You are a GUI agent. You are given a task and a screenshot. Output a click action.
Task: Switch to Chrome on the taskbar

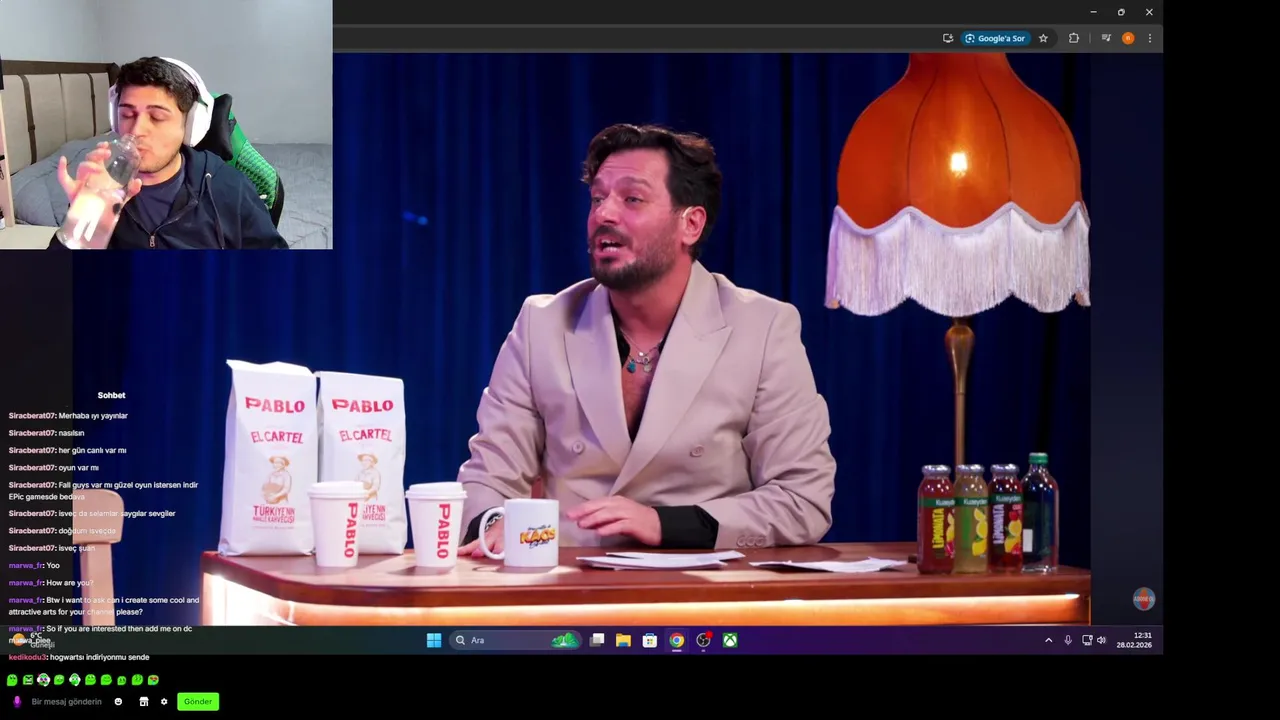coord(677,640)
